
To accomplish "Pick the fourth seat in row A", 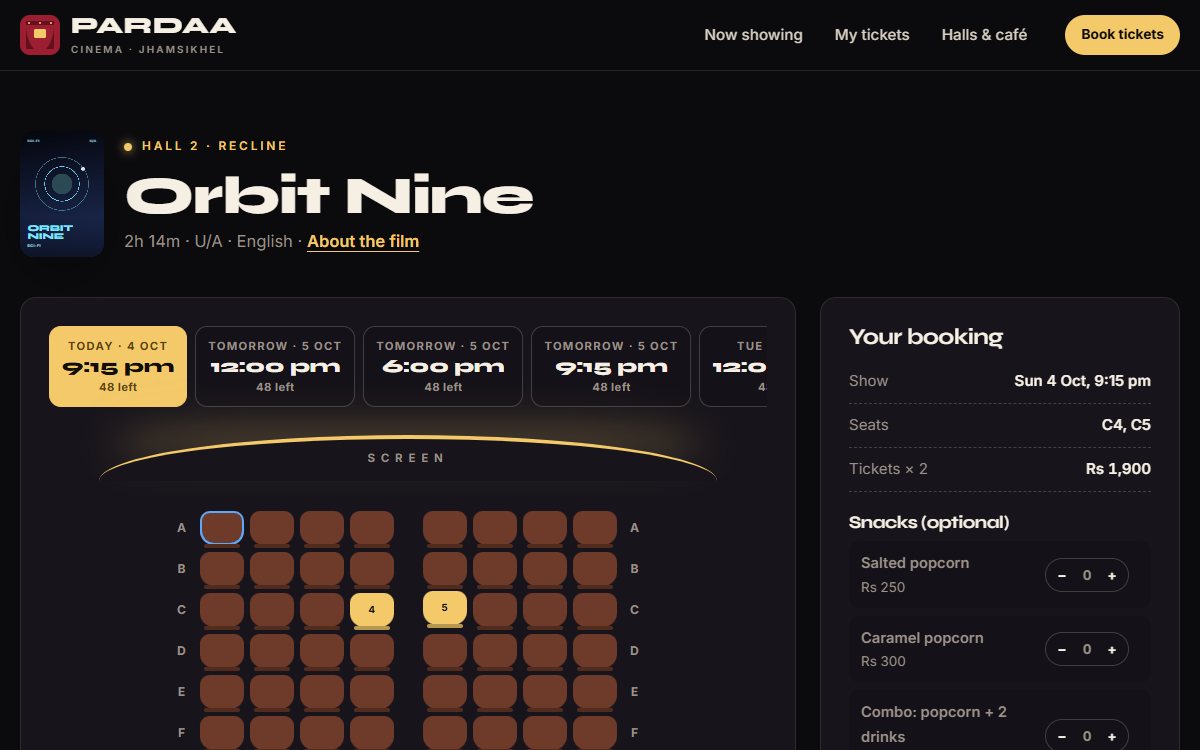I will [x=372, y=527].
